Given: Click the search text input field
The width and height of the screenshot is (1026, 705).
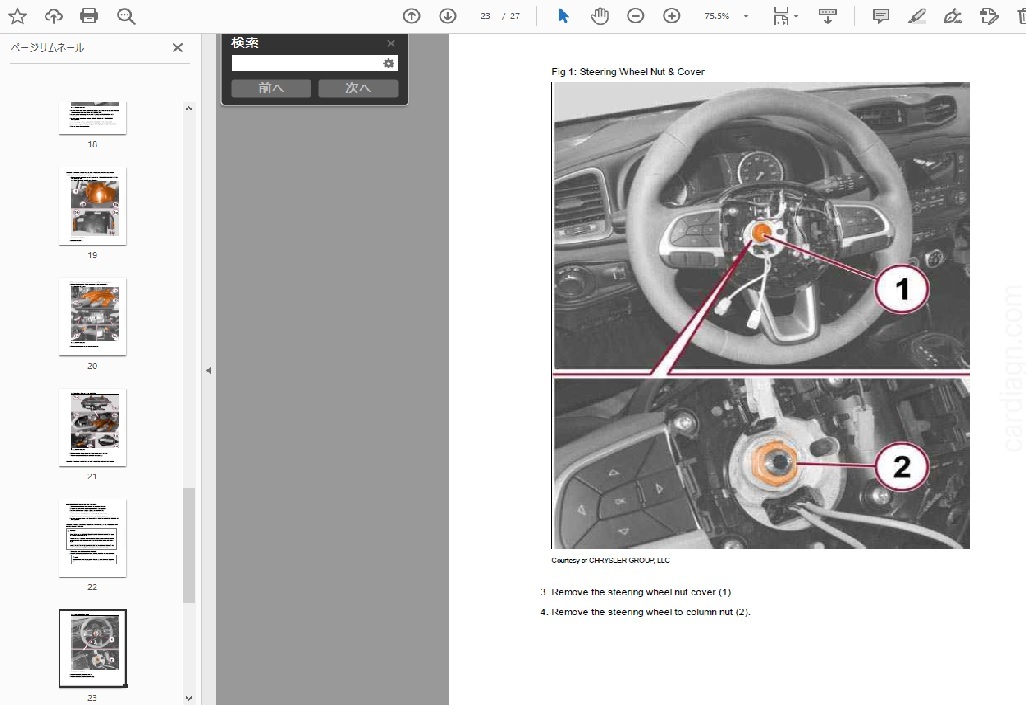Looking at the screenshot, I should click(306, 63).
